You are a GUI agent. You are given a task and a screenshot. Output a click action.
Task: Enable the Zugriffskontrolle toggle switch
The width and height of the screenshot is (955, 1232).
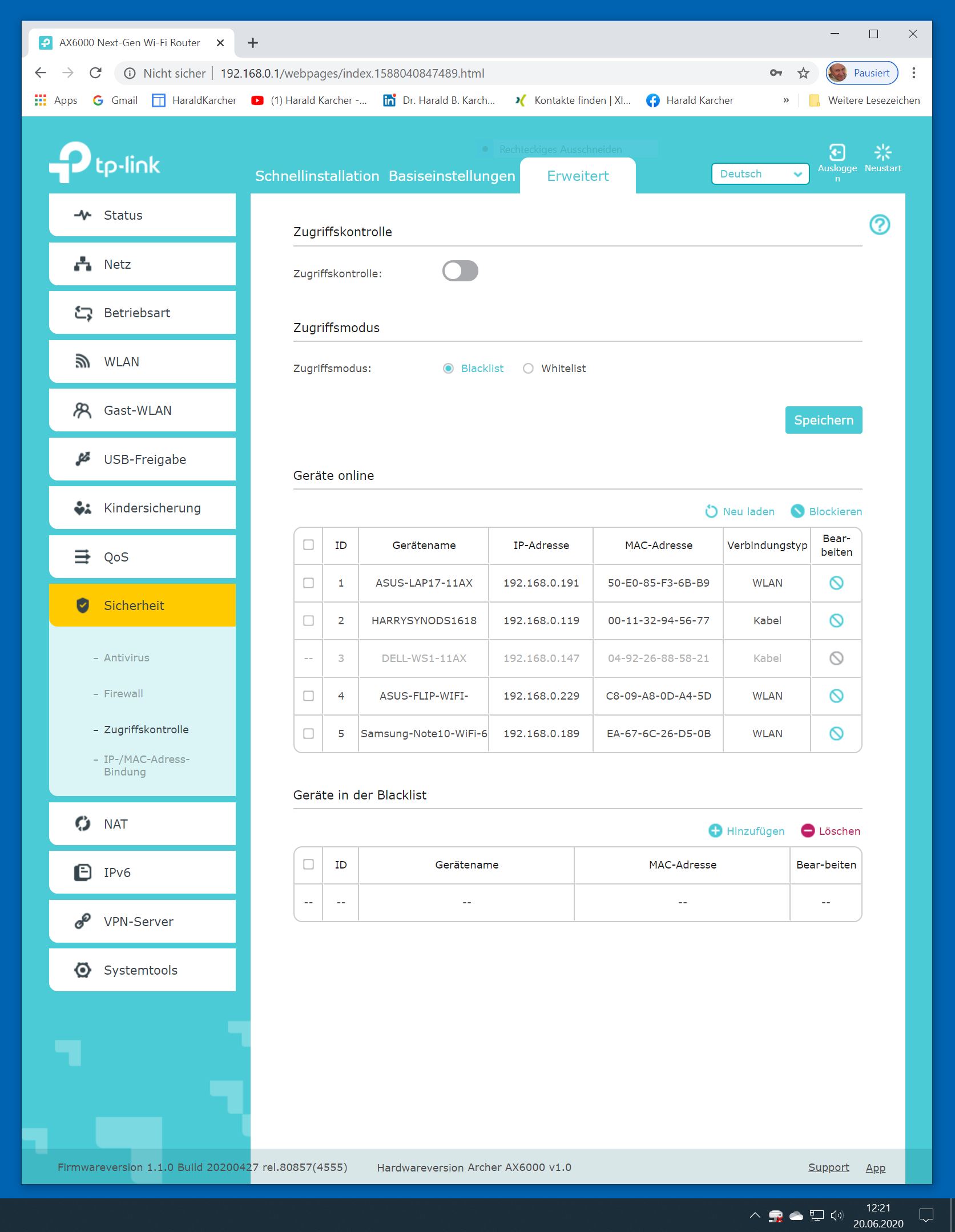460,271
